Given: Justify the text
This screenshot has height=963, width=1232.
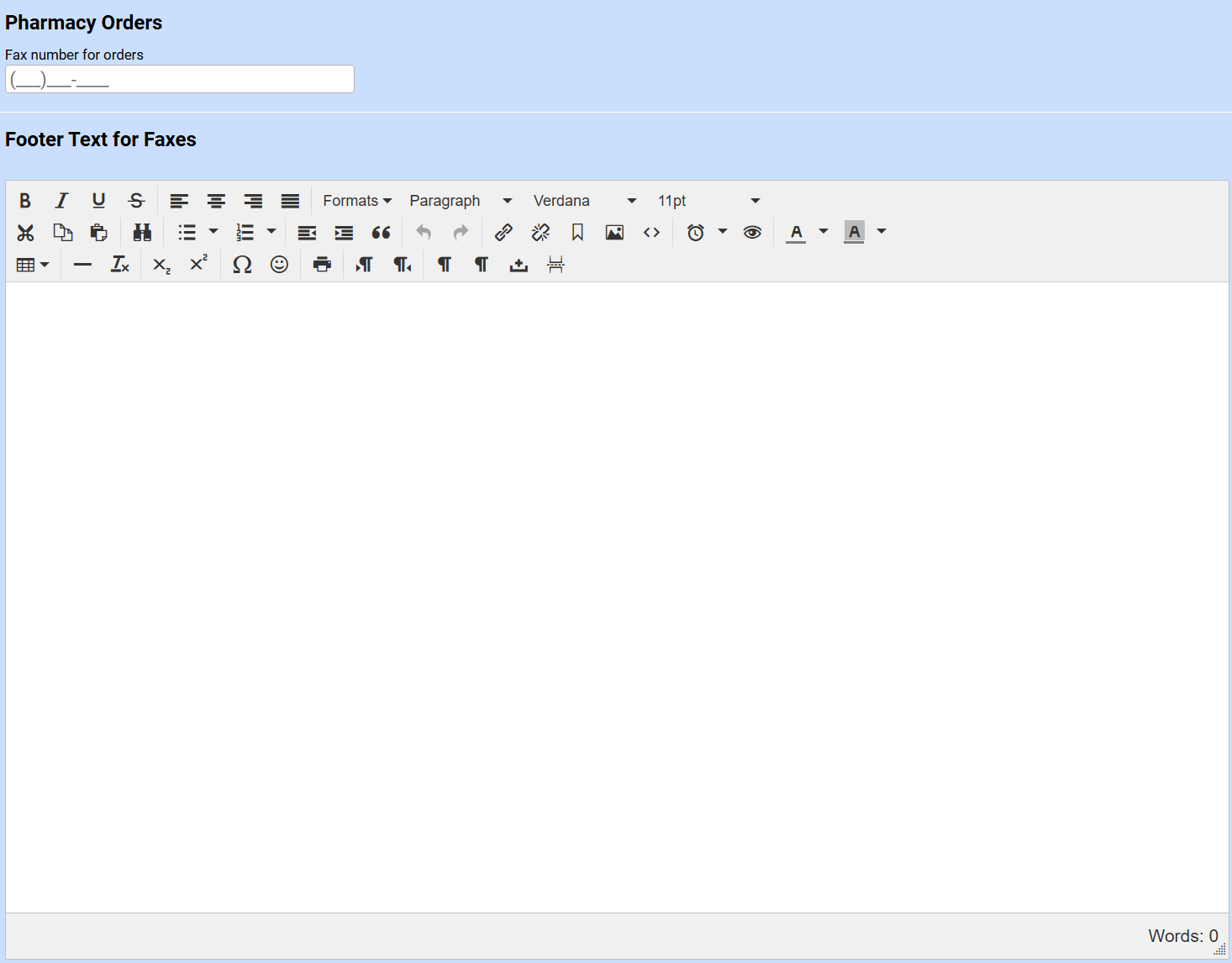Looking at the screenshot, I should (290, 201).
